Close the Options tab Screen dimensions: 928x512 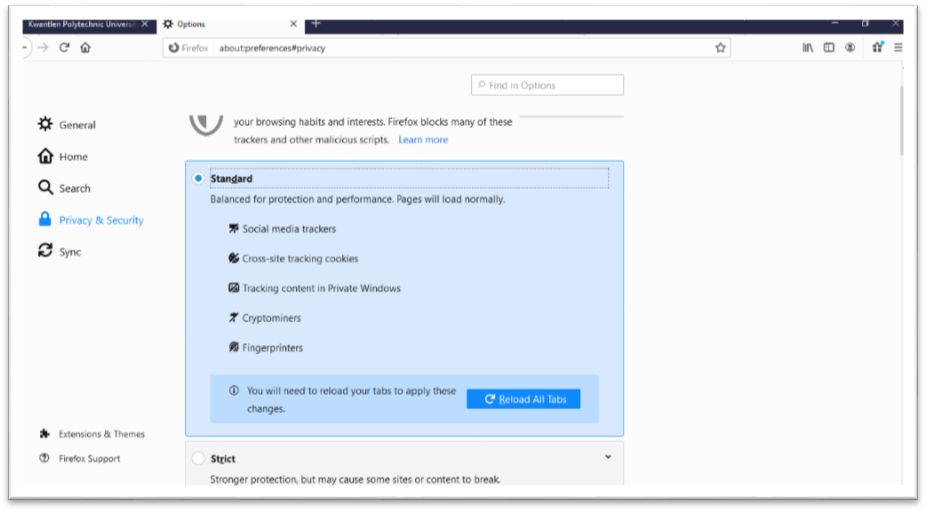coord(293,24)
